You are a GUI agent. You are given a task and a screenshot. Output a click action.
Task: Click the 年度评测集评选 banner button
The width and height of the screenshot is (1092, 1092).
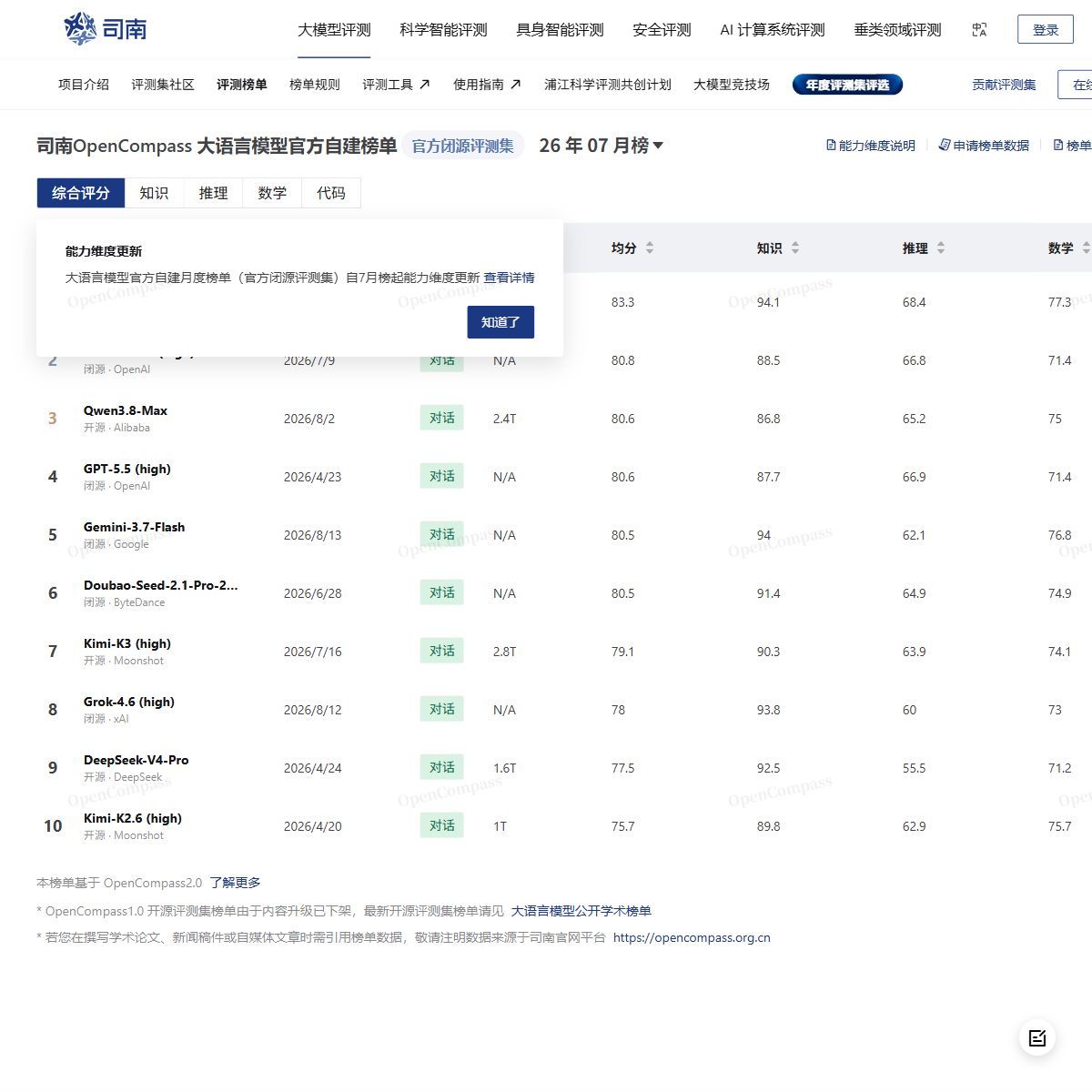847,85
